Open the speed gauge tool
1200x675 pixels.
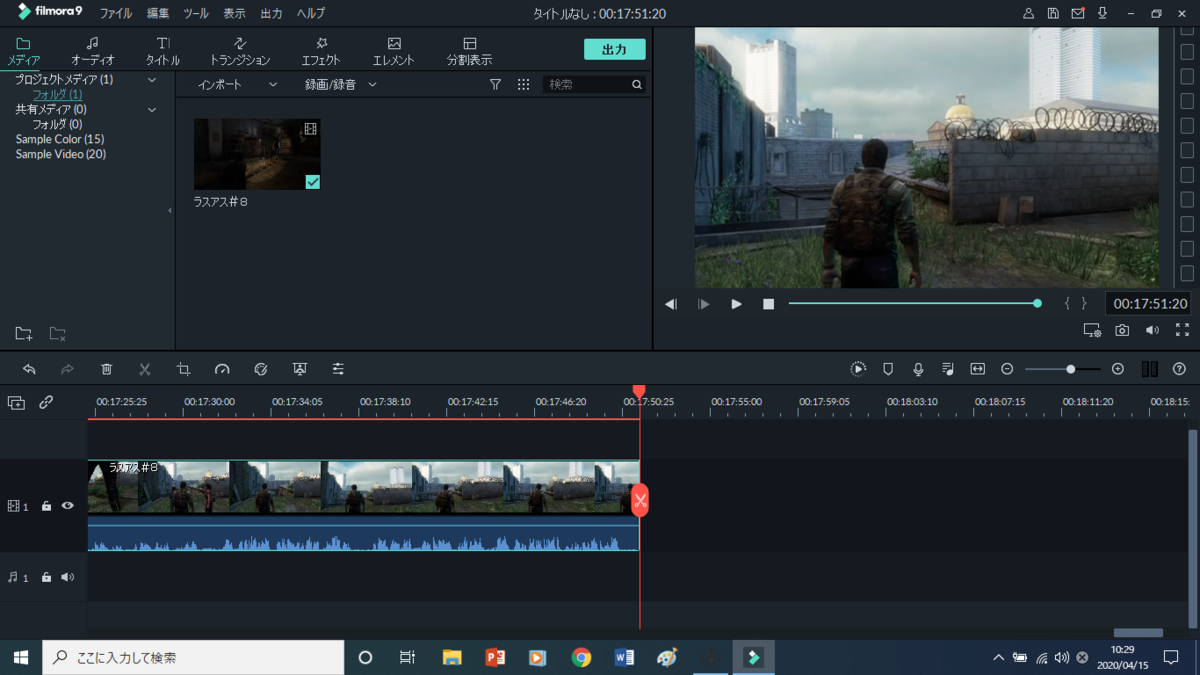coord(222,369)
